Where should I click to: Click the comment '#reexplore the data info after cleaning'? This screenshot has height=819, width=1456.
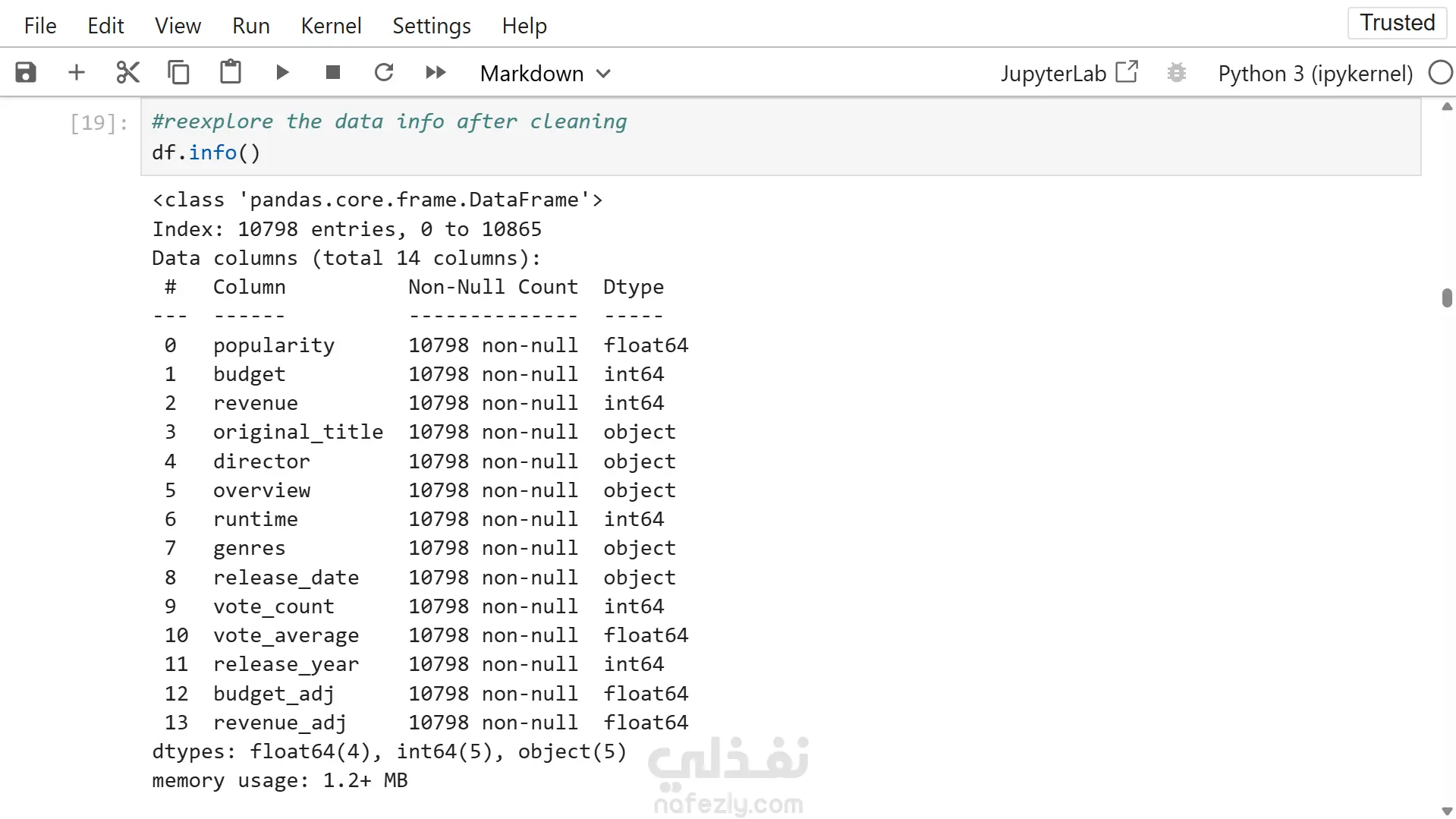(x=389, y=121)
